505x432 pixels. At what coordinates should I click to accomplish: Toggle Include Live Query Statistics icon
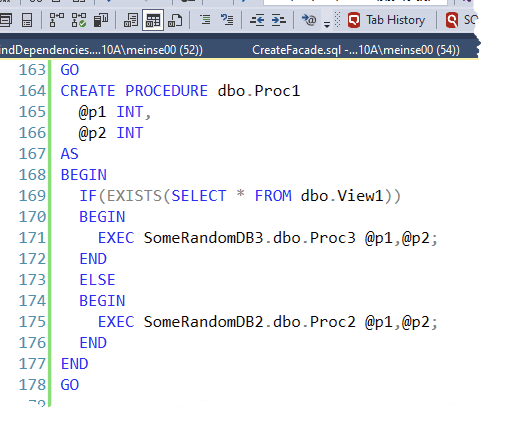(79, 20)
